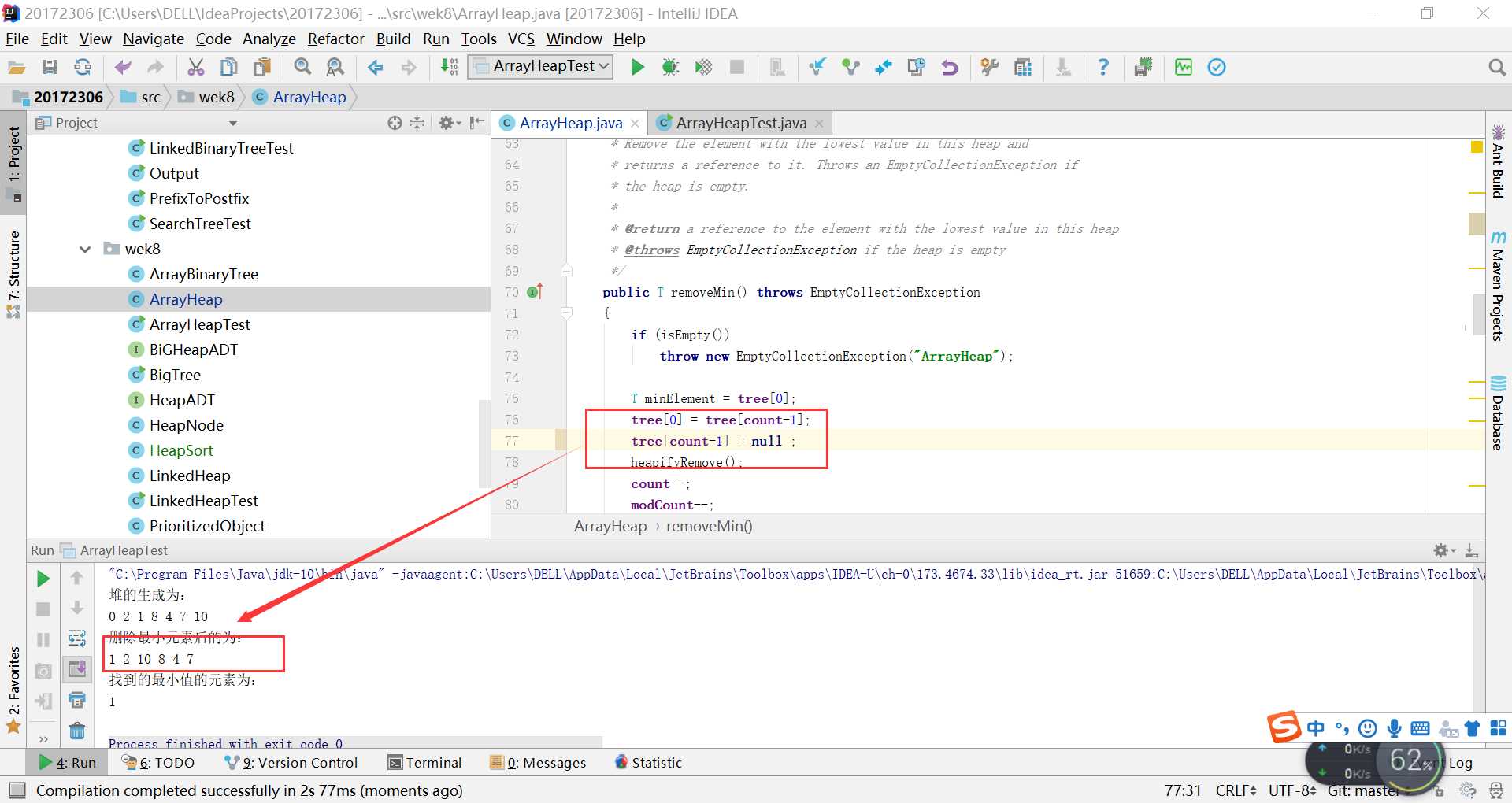Run ArrayHeapTest with green play icon
Viewport: 1512px width, 803px height.
638,68
